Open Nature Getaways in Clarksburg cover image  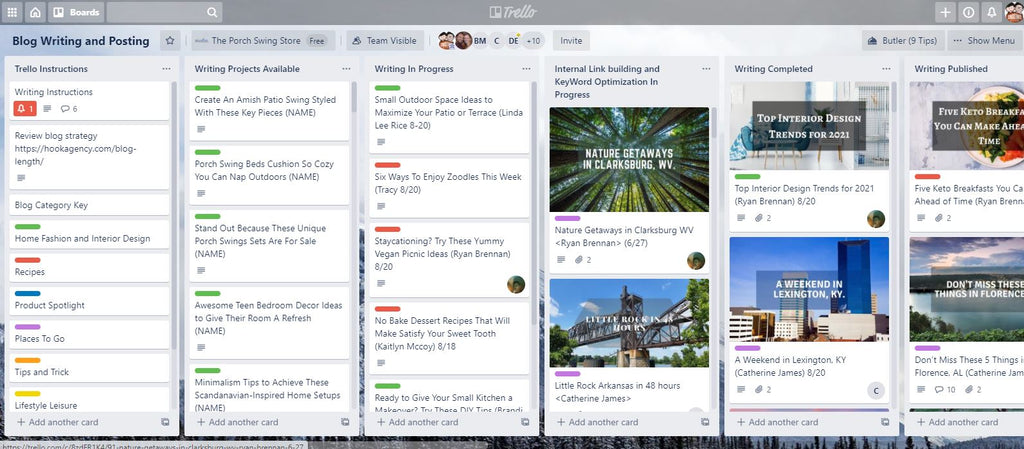point(629,159)
